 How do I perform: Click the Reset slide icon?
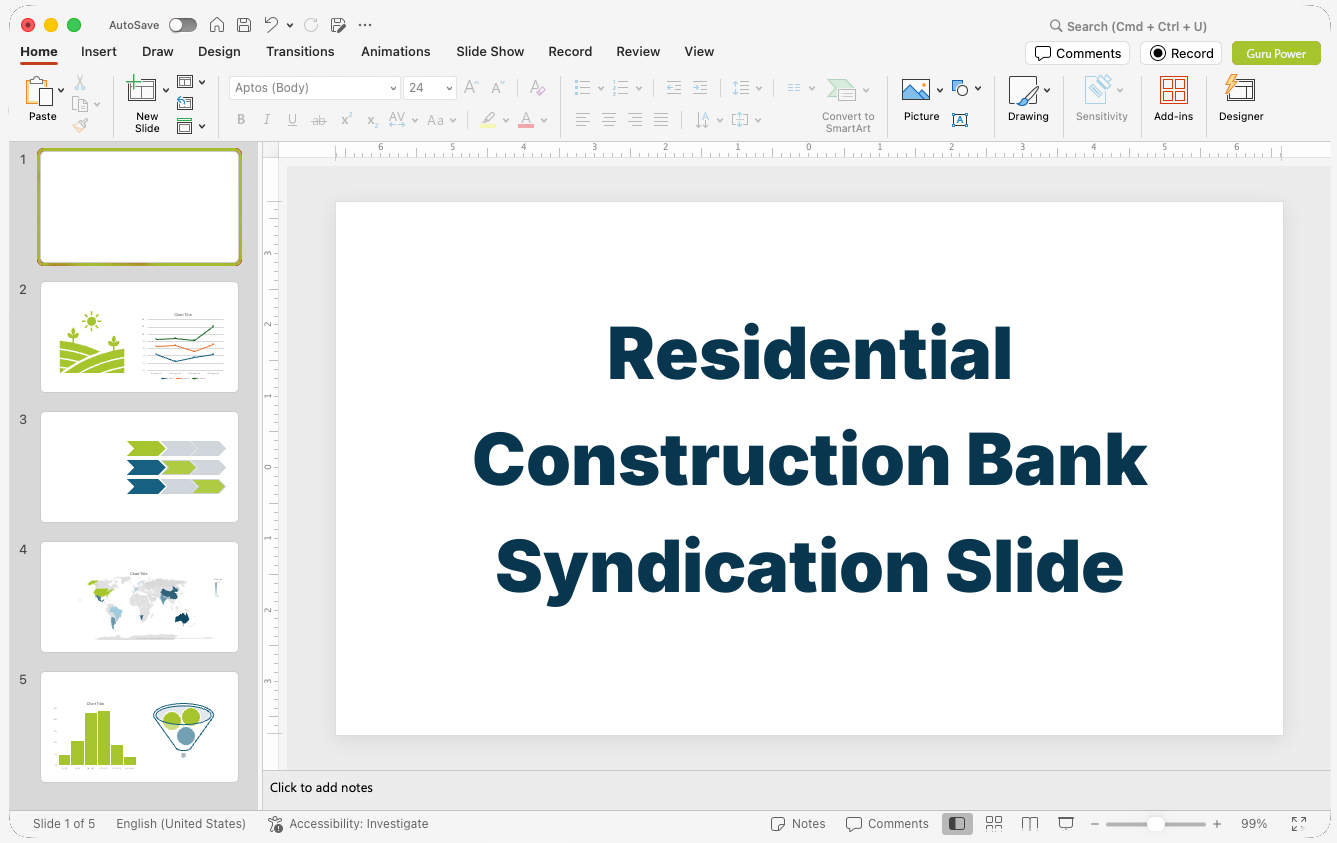[x=185, y=103]
